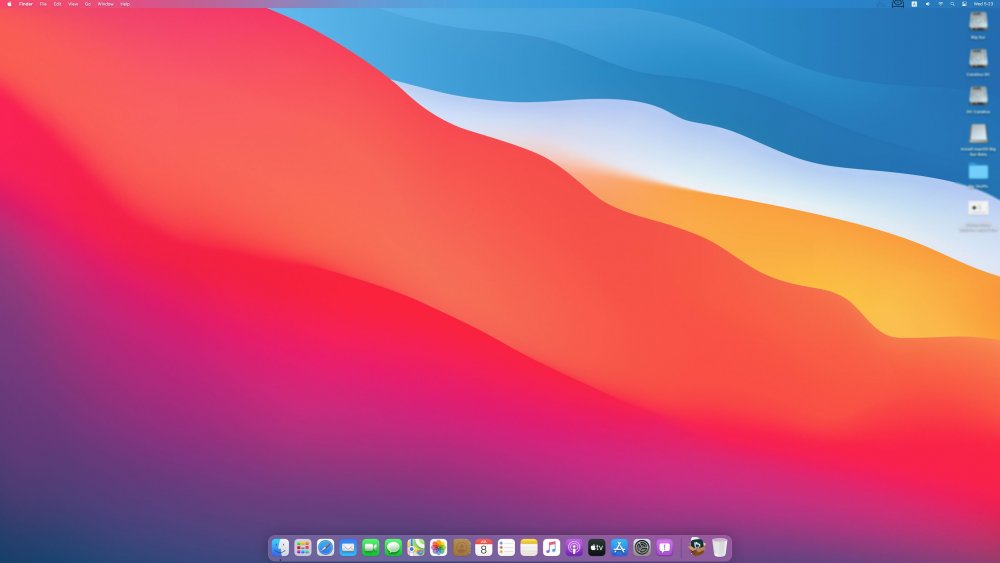Launch Maps from the Dock
This screenshot has width=1000, height=563.
click(x=416, y=547)
